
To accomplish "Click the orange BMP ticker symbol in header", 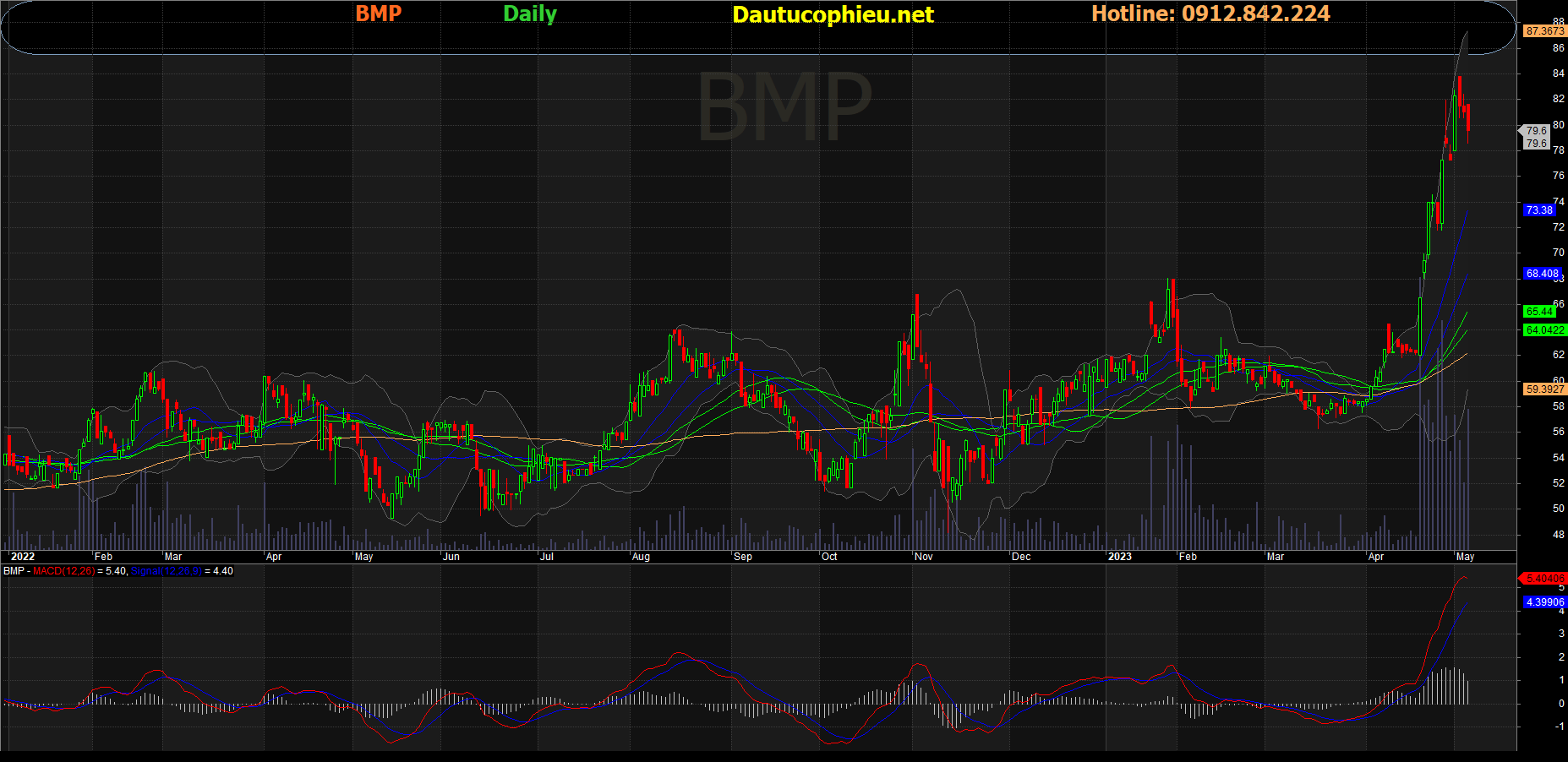I will click(x=378, y=14).
